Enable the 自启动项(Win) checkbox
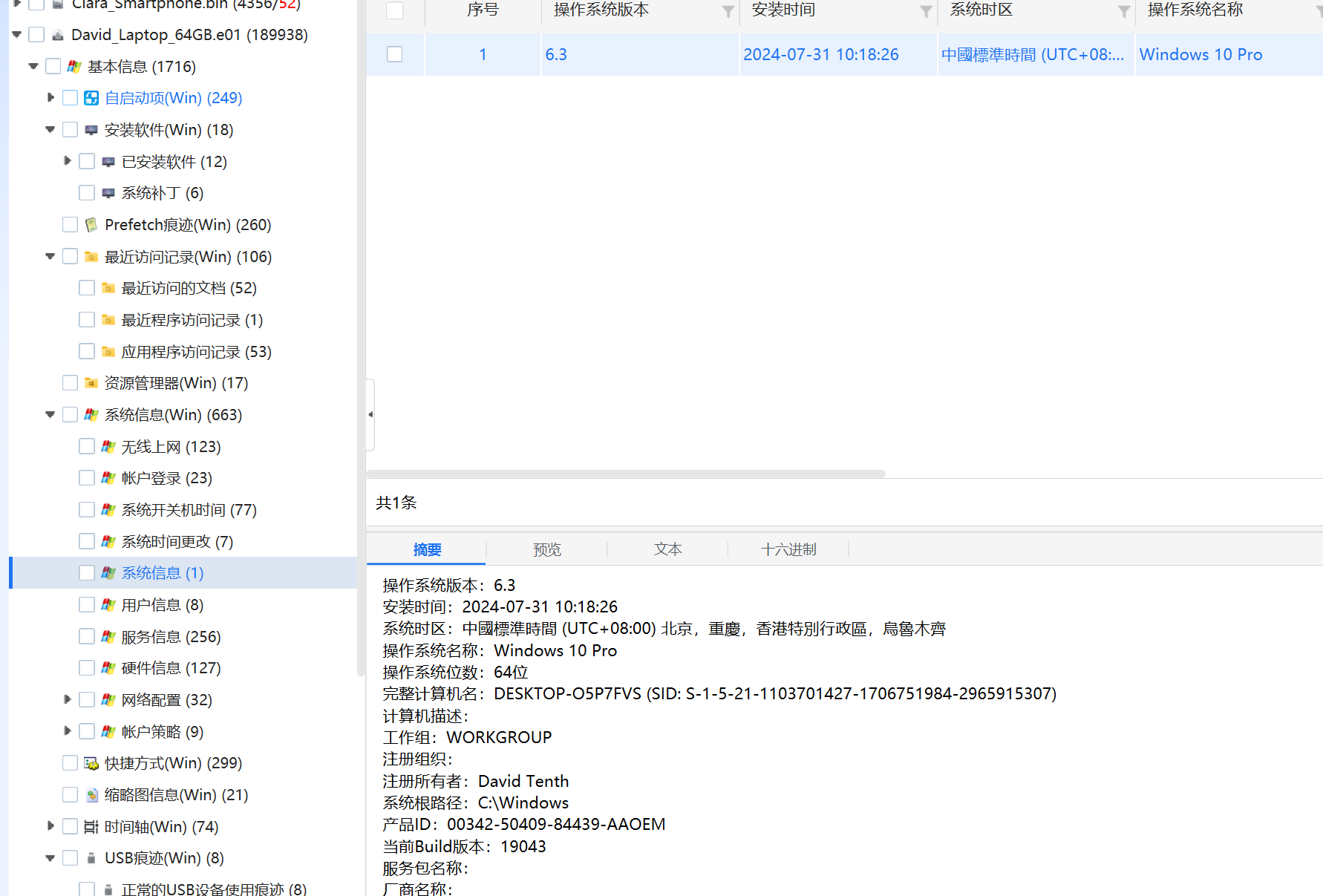 pyautogui.click(x=71, y=98)
